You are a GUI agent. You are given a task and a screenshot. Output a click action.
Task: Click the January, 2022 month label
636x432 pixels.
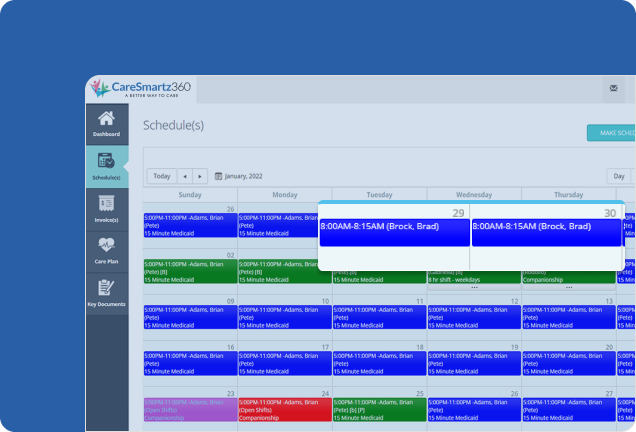point(243,176)
